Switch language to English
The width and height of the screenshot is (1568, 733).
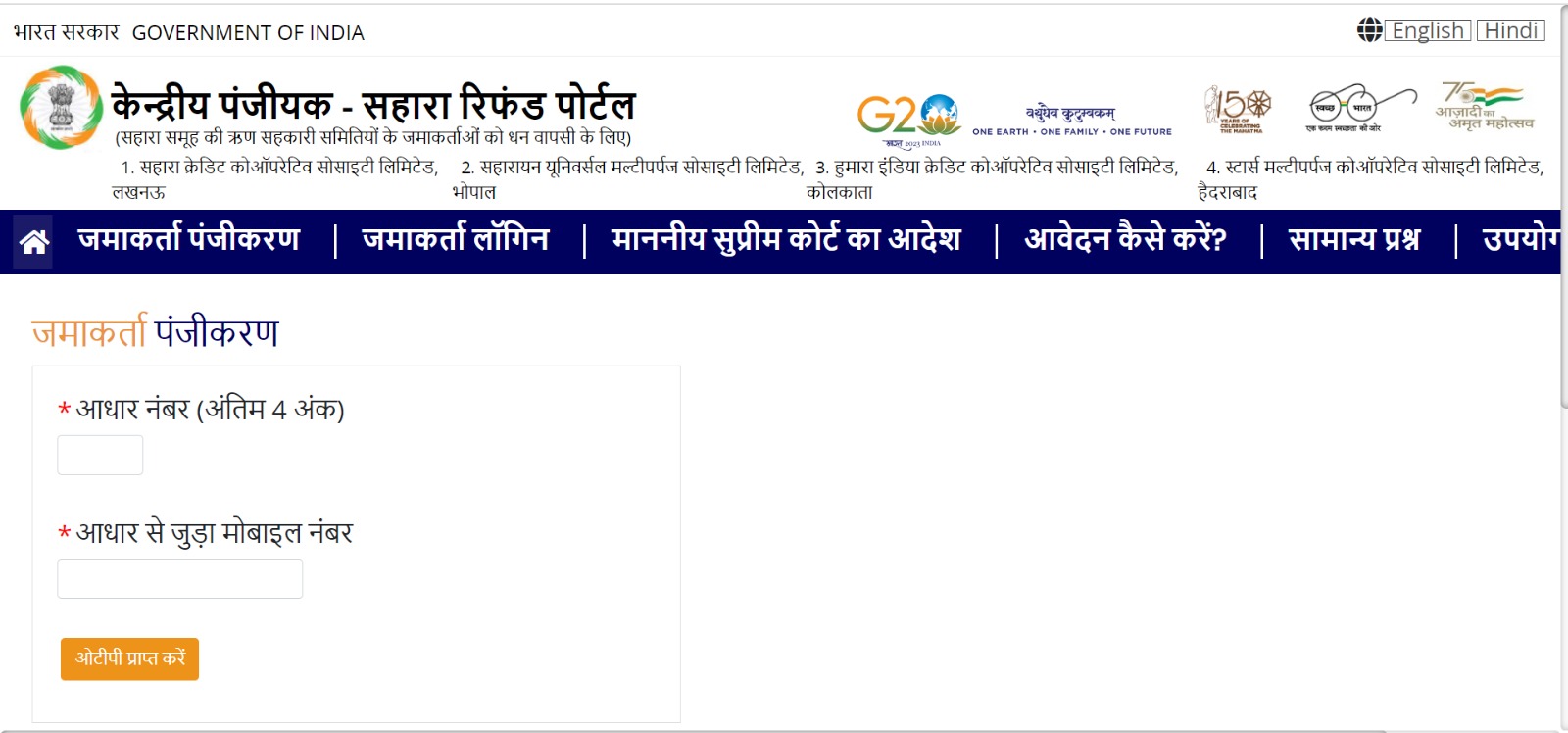click(1428, 30)
